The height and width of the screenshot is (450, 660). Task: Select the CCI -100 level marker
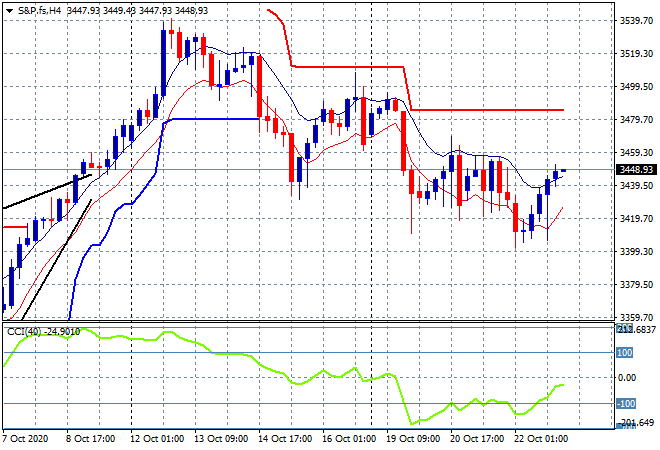click(x=626, y=404)
